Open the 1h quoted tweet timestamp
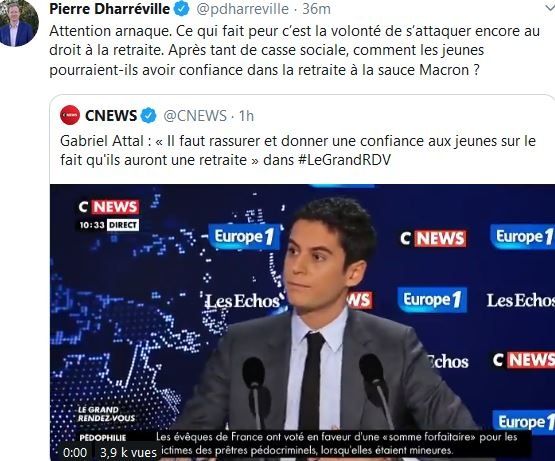Viewport: 555px width, 461px height. (246, 116)
